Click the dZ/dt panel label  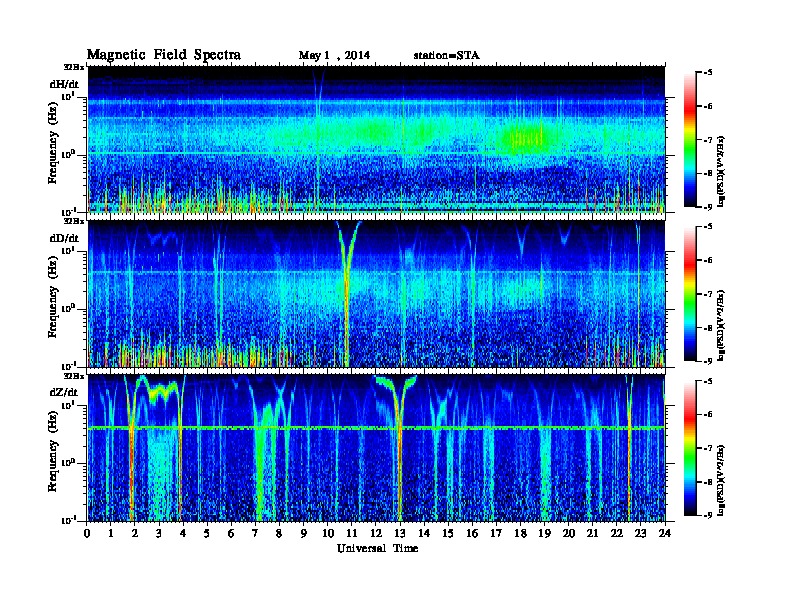click(64, 392)
